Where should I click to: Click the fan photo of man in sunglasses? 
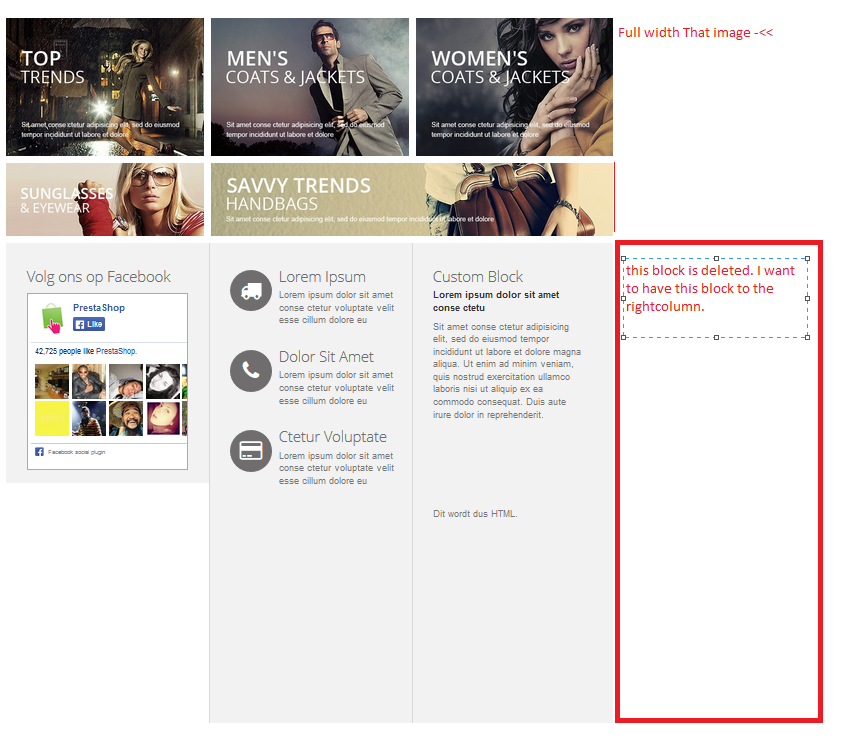coord(89,381)
